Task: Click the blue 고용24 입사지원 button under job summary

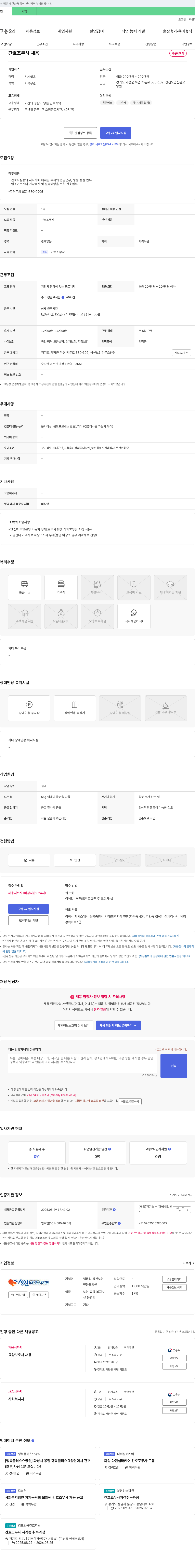Action: click(x=116, y=133)
